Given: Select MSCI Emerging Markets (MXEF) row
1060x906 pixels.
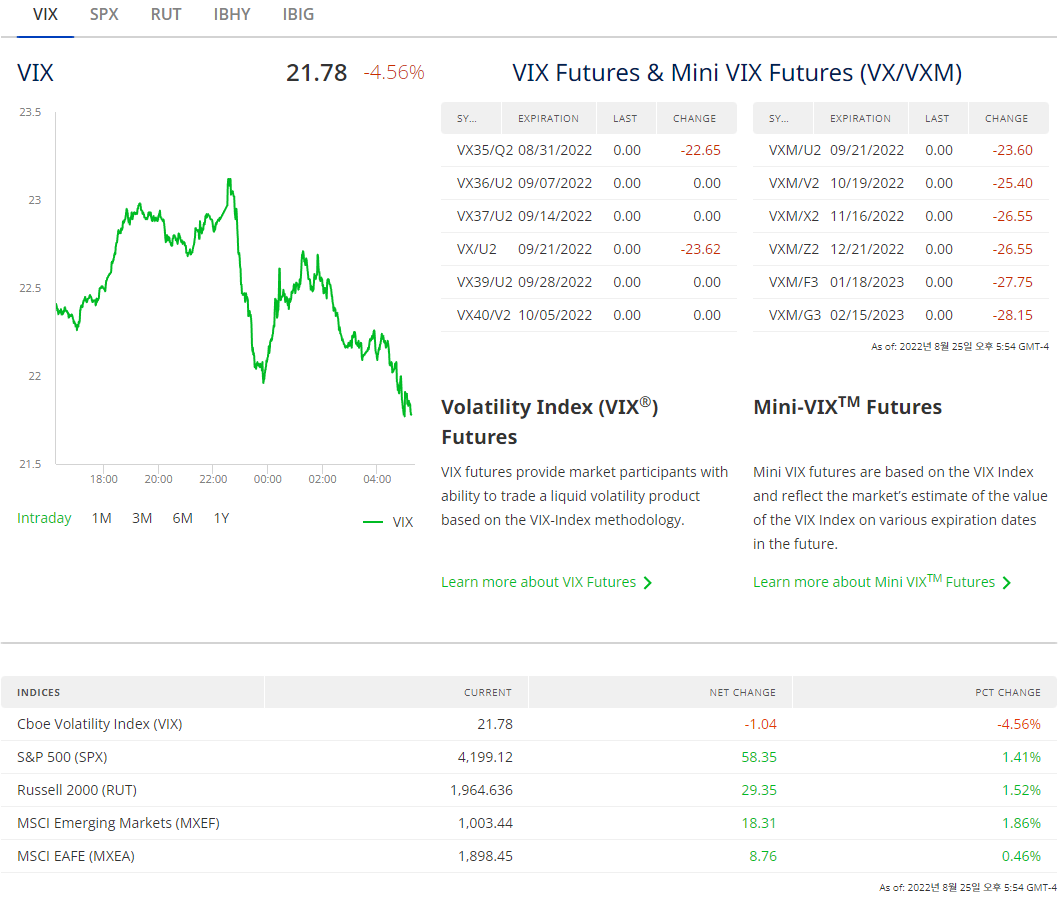Looking at the screenshot, I should pos(529,824).
